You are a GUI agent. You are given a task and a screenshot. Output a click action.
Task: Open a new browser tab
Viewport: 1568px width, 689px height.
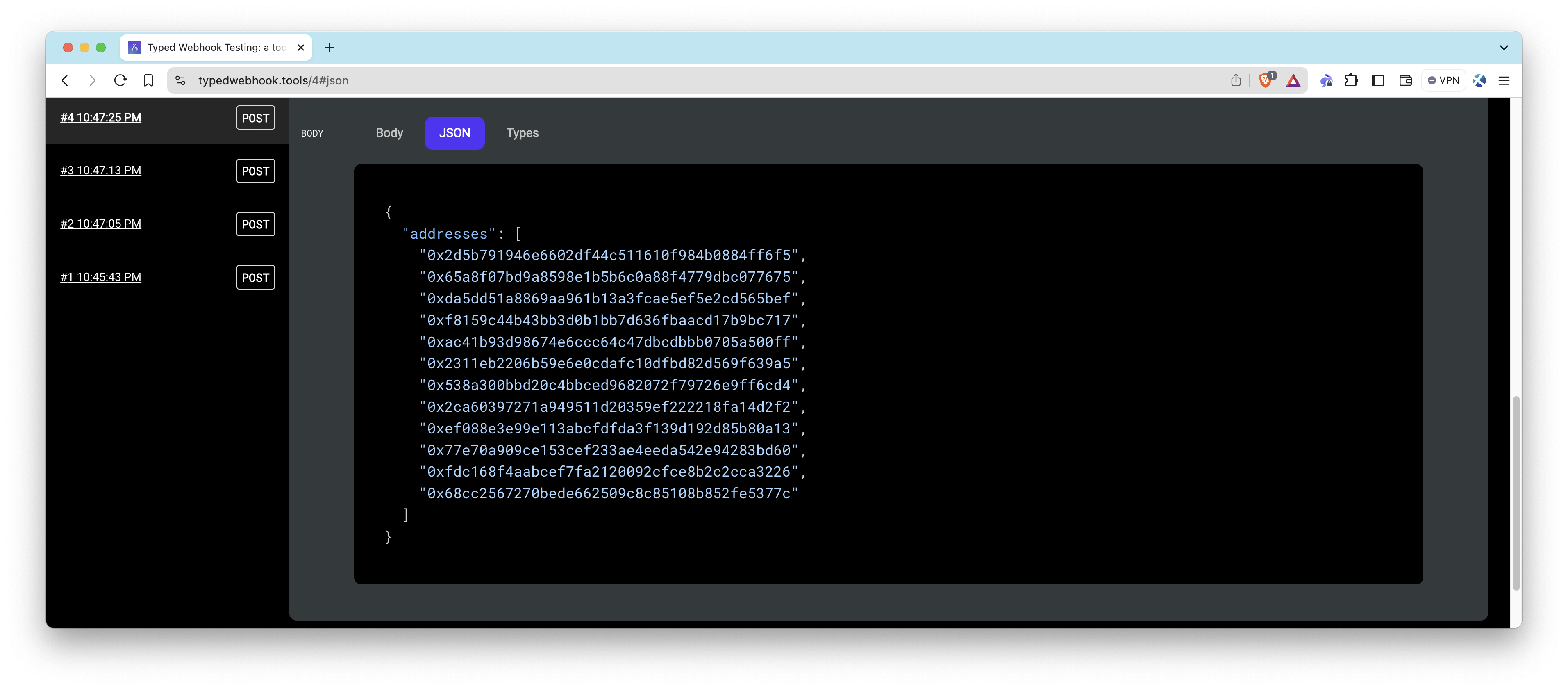click(x=330, y=48)
